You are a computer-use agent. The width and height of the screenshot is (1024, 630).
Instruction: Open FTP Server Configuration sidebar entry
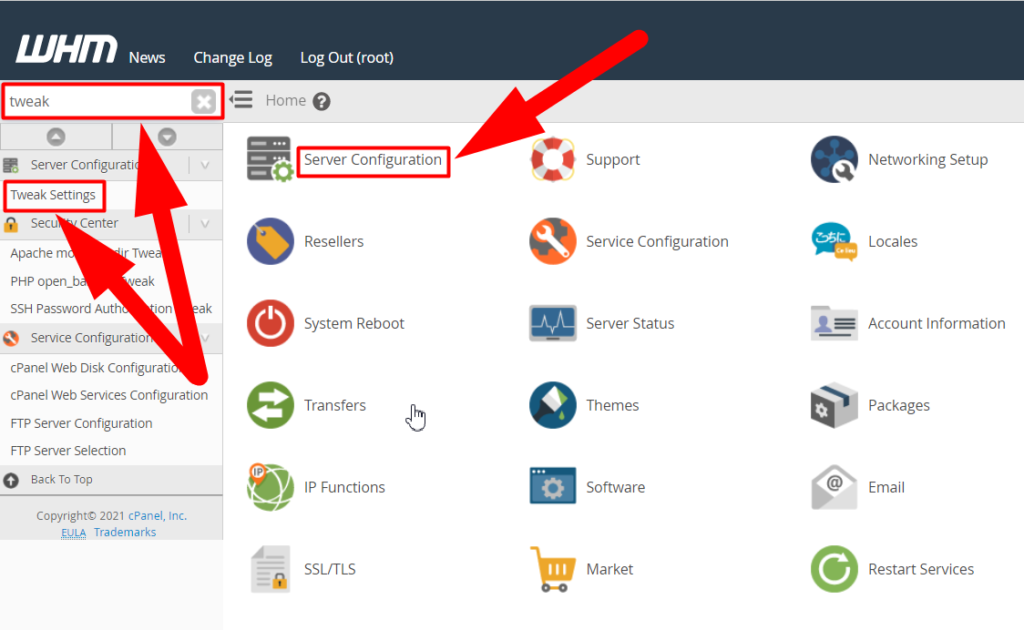pyautogui.click(x=81, y=423)
